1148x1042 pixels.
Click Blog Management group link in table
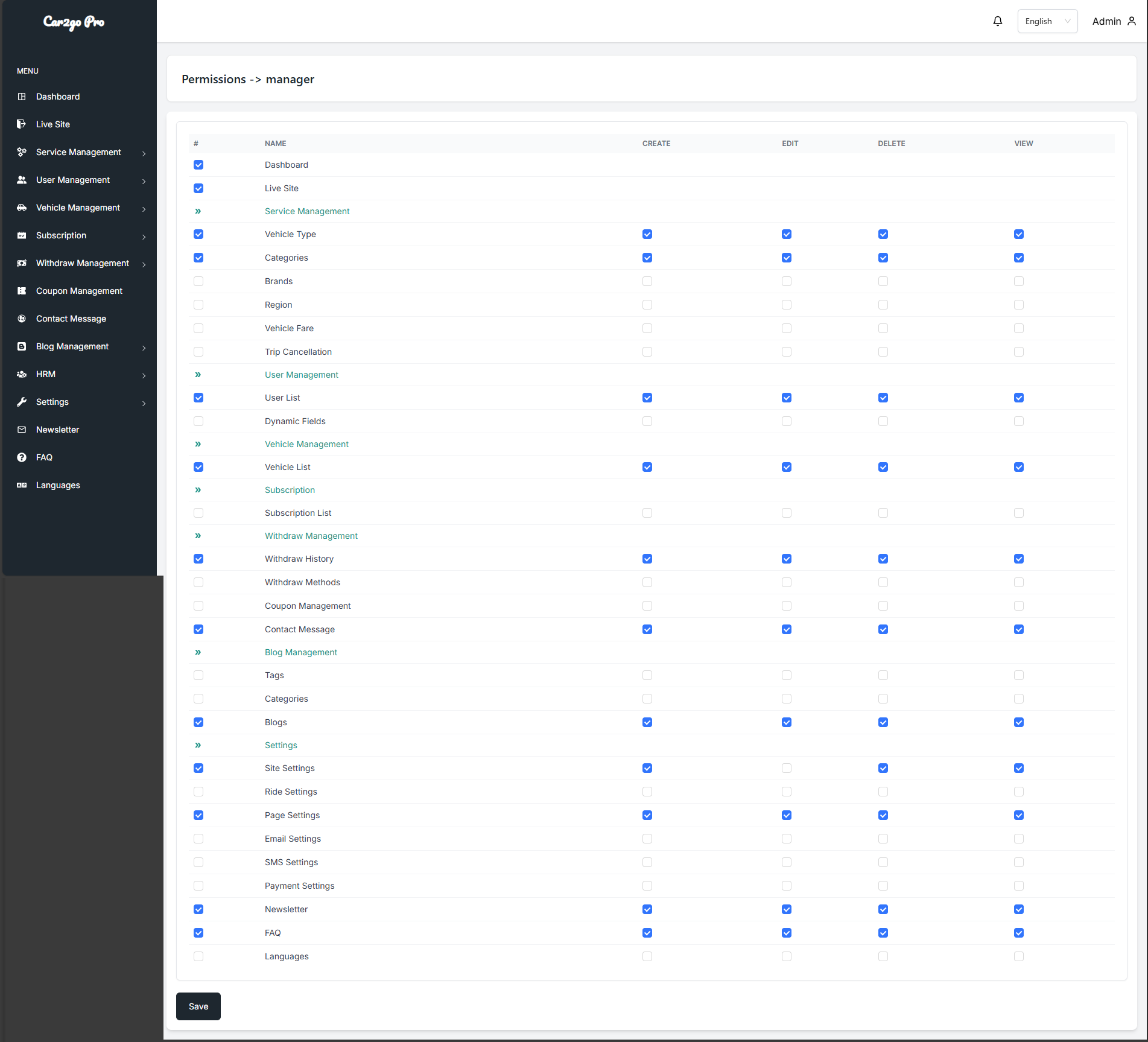coord(301,652)
